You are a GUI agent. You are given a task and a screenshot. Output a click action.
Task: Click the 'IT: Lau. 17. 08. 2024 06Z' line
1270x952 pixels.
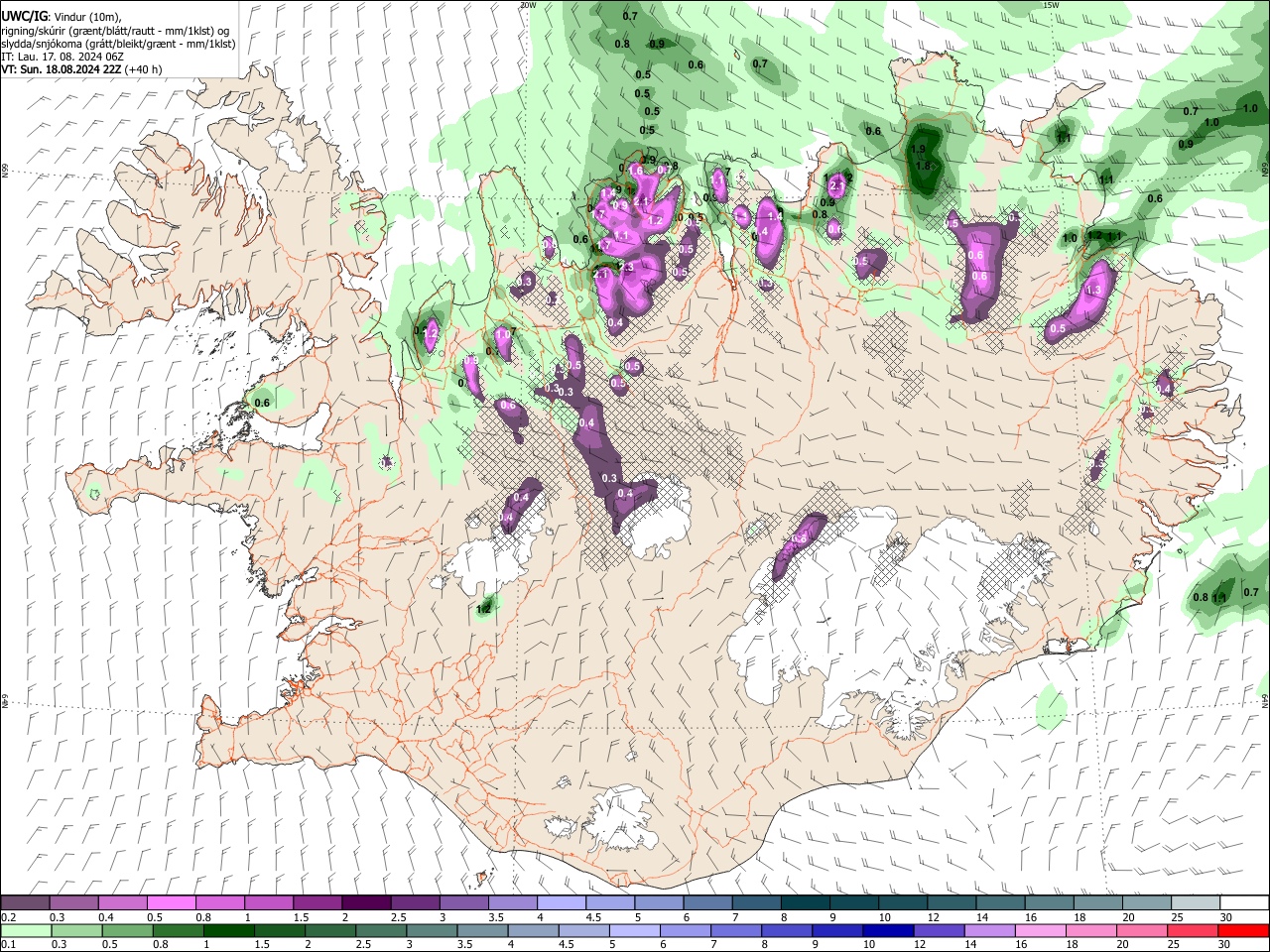click(63, 57)
